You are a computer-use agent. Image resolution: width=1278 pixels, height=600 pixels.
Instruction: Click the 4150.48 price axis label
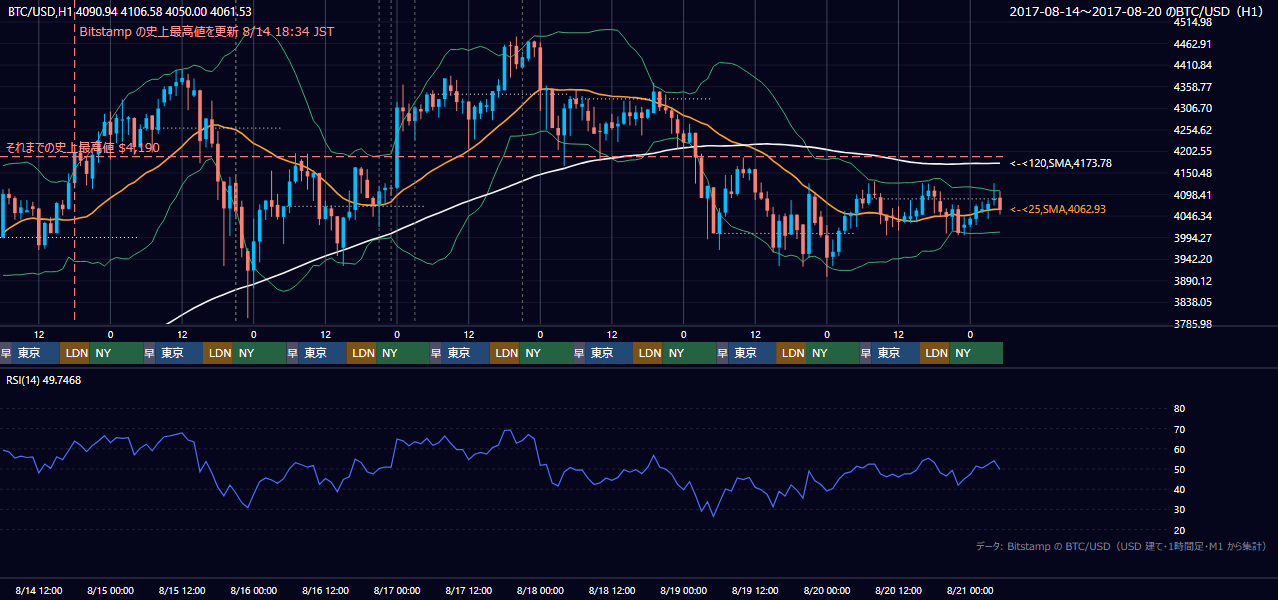1192,173
